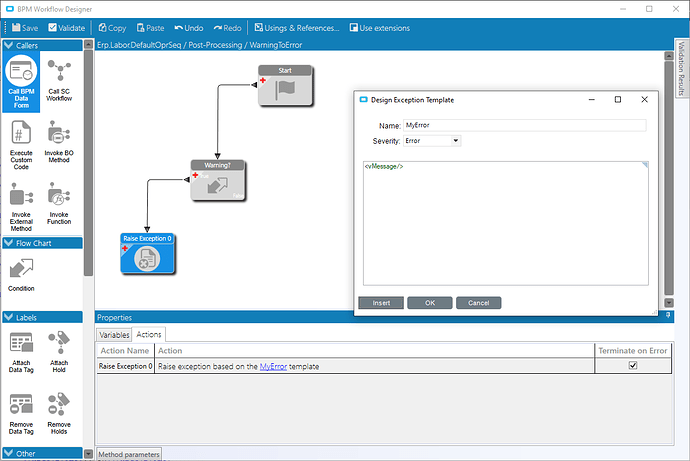Select the Call BPM Data Form icon
Screen dimensions: 690x461
pos(21,72)
